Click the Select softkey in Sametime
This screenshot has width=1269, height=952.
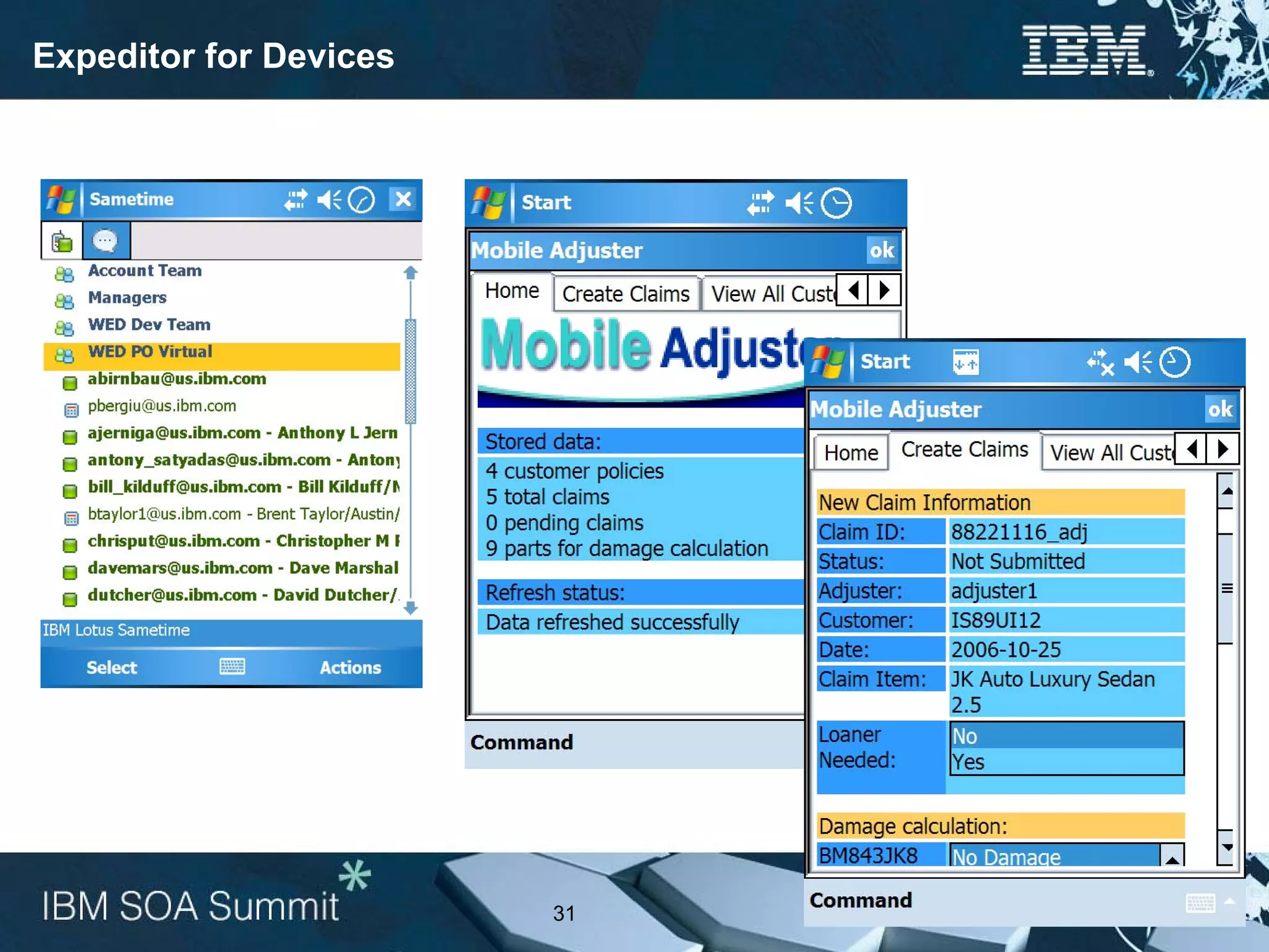click(112, 668)
